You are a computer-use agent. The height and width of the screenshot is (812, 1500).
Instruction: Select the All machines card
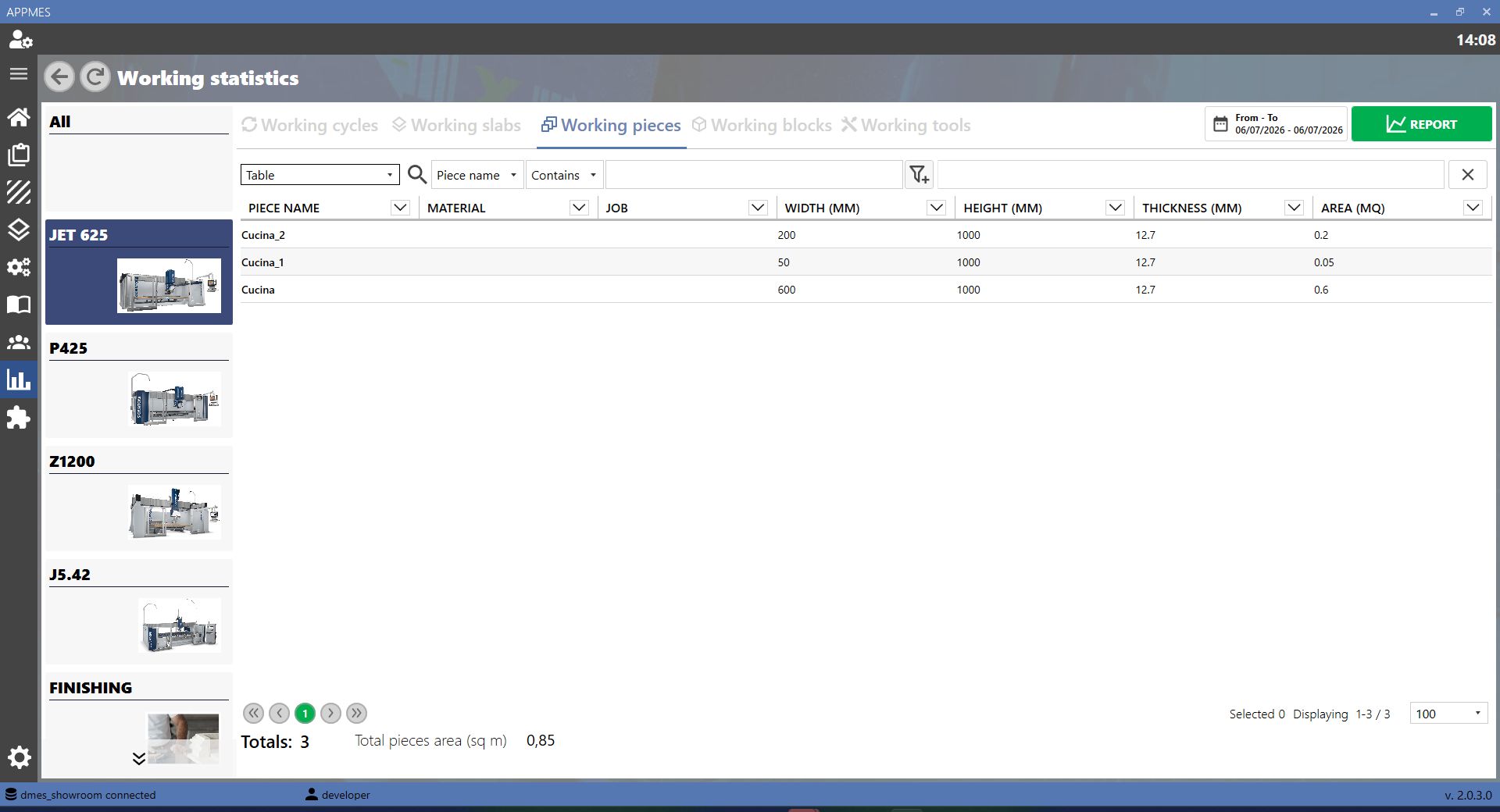[x=139, y=158]
